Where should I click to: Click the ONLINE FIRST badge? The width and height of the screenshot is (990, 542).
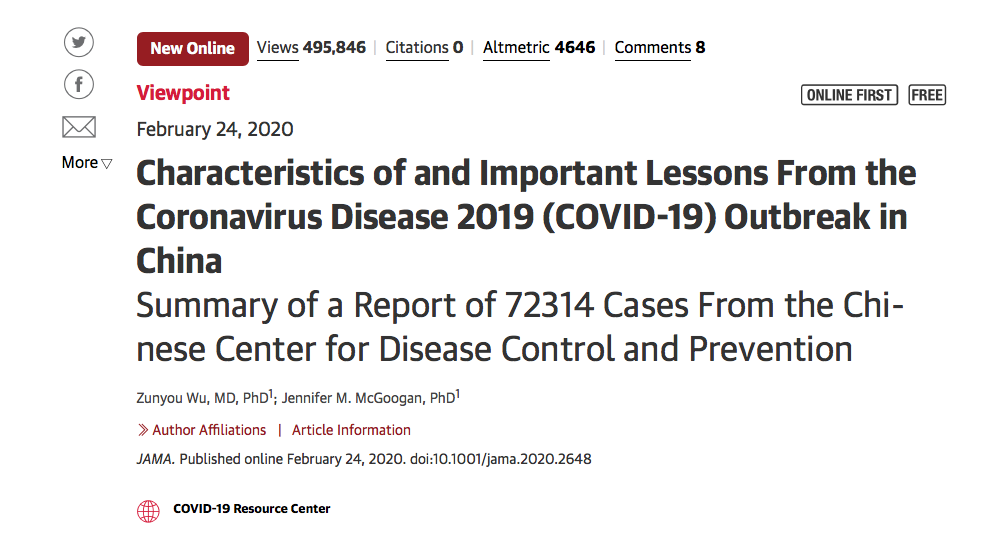[x=849, y=95]
